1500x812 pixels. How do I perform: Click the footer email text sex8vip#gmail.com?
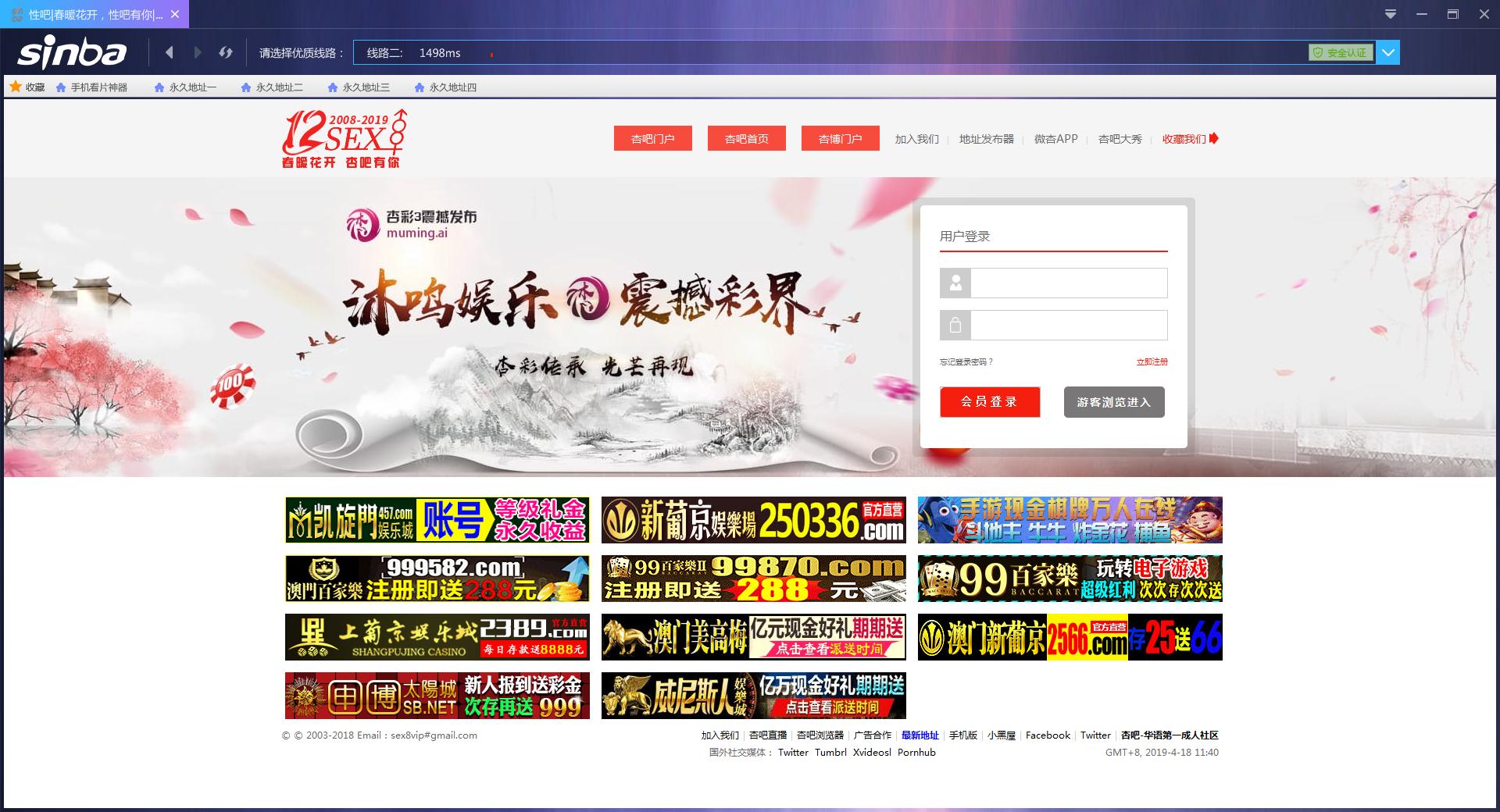tap(434, 735)
